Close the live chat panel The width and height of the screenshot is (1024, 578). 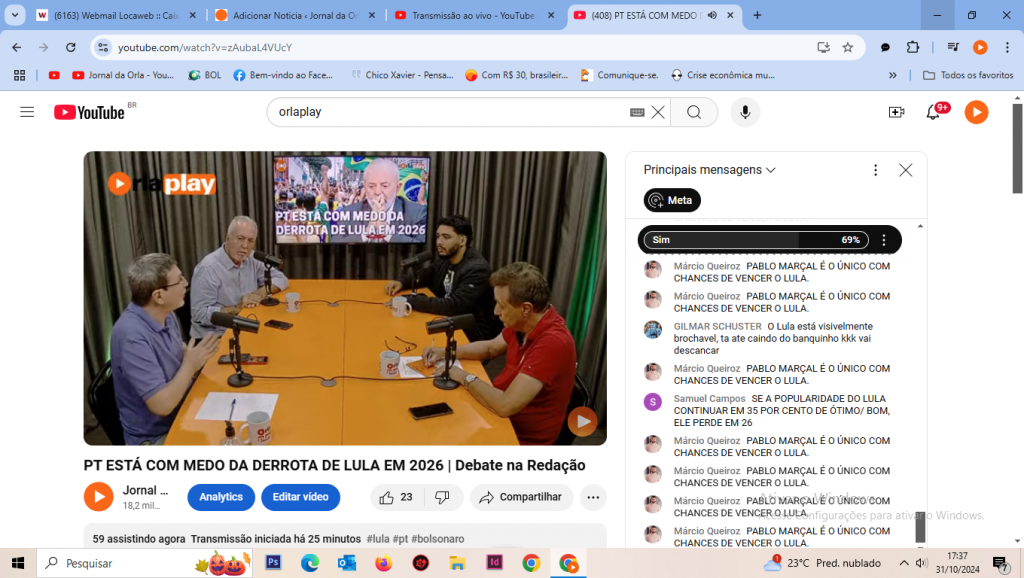tap(905, 170)
